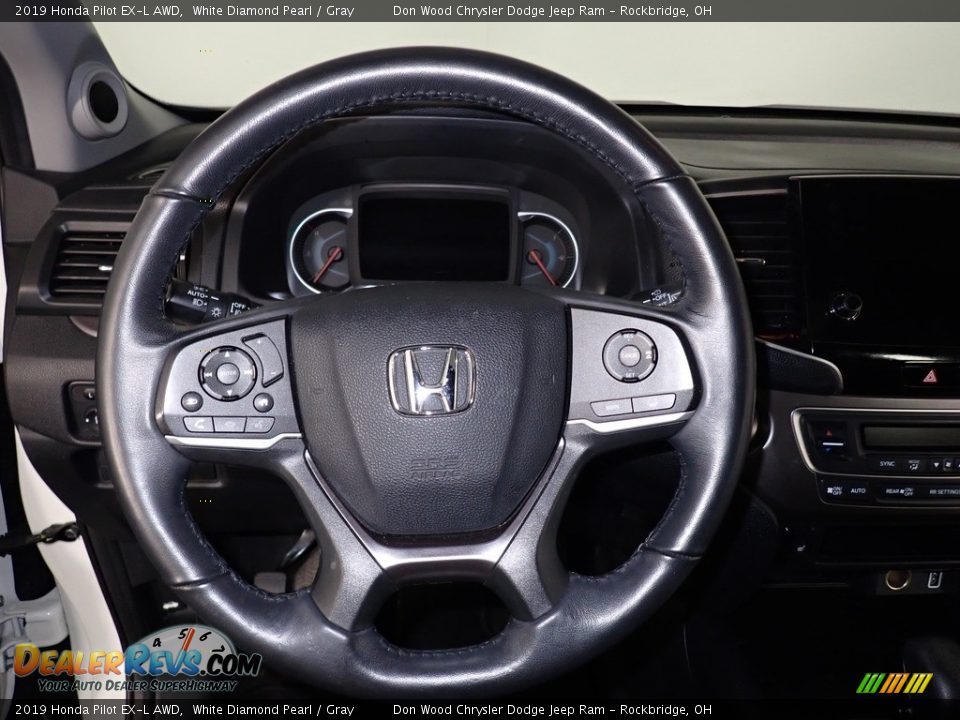960x720 pixels.
Task: Toggle the A/C ON/OFF control
Action: (832, 491)
